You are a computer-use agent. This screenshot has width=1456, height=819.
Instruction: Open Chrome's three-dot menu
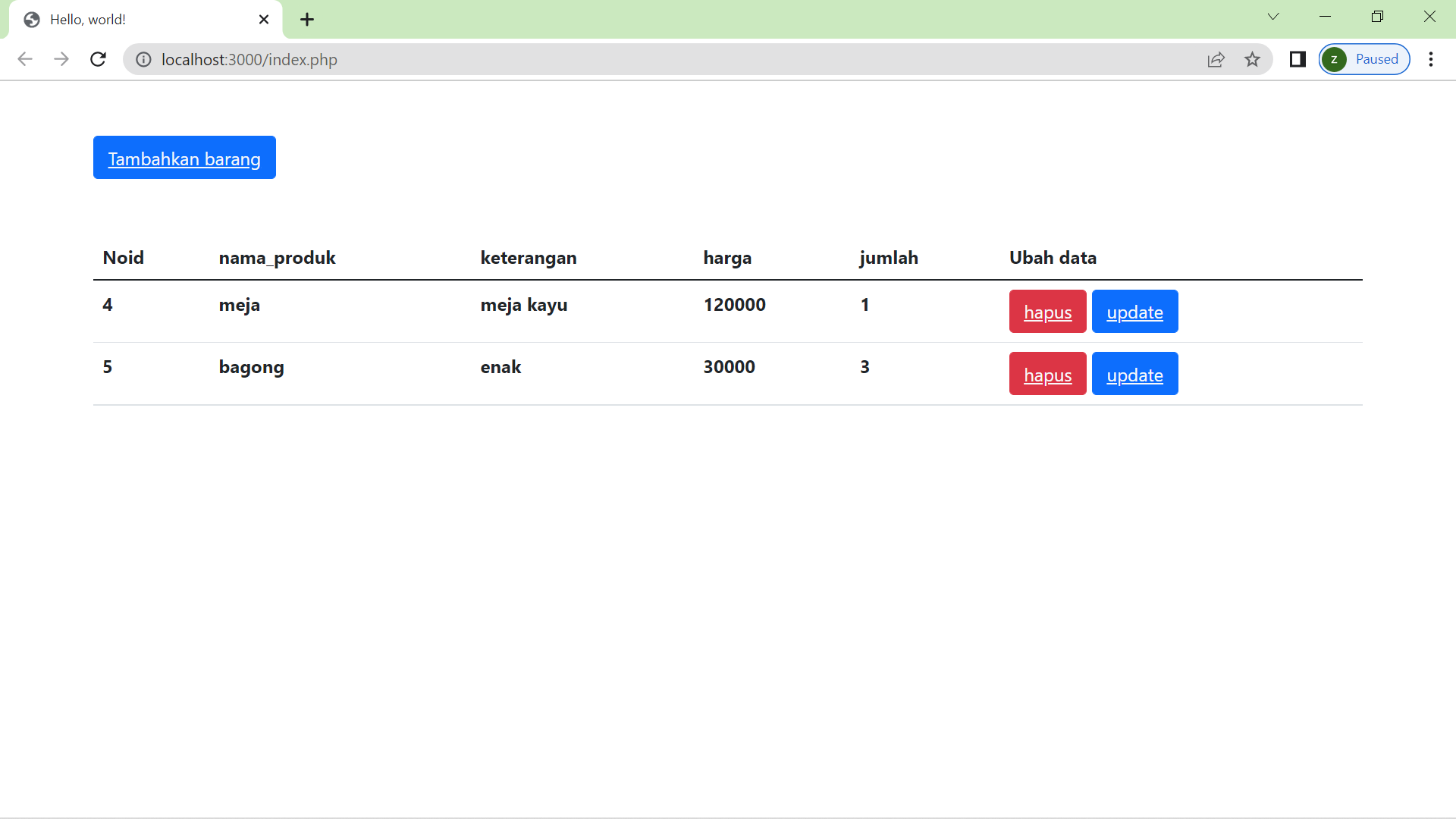coord(1432,59)
